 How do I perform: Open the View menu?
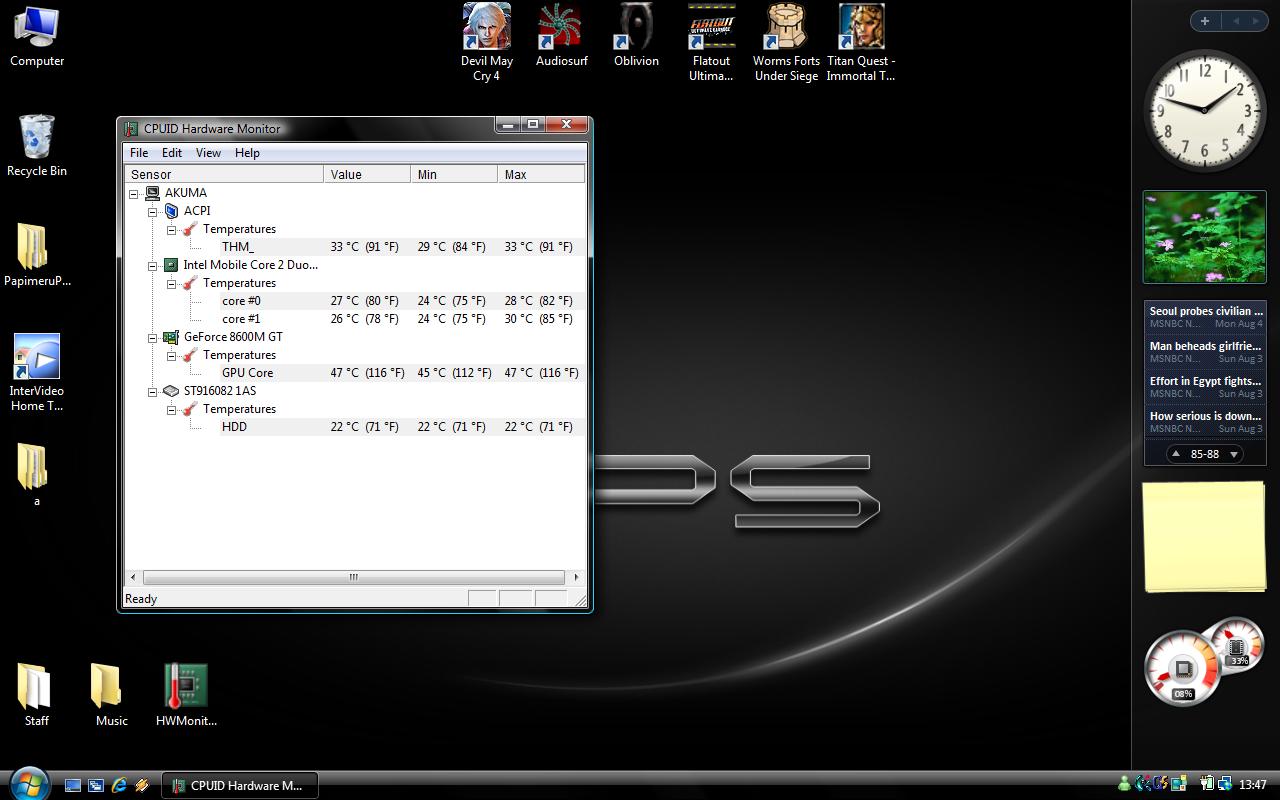coord(208,153)
